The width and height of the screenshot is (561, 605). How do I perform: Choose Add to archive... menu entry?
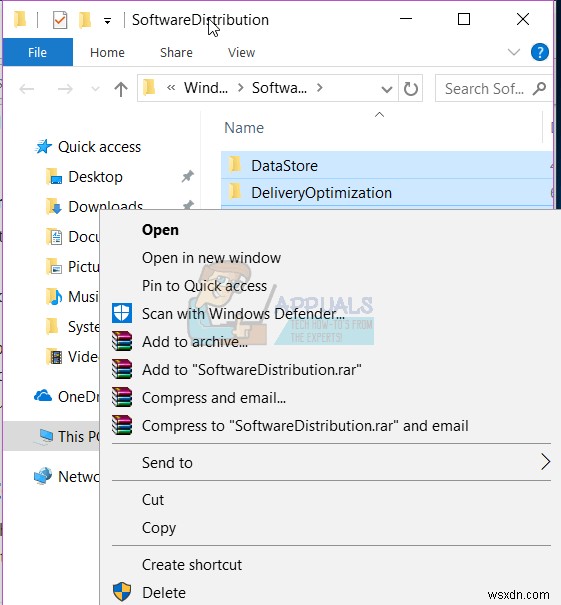click(195, 342)
